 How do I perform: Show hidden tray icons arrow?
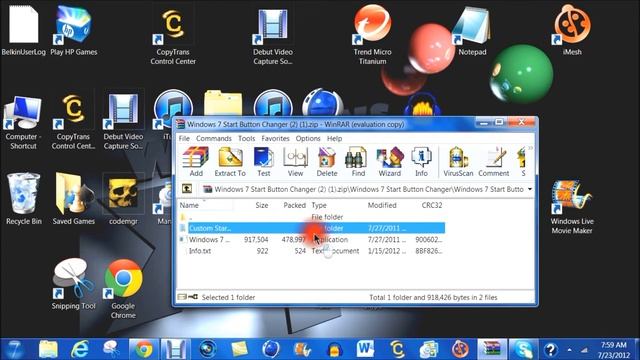tap(569, 350)
